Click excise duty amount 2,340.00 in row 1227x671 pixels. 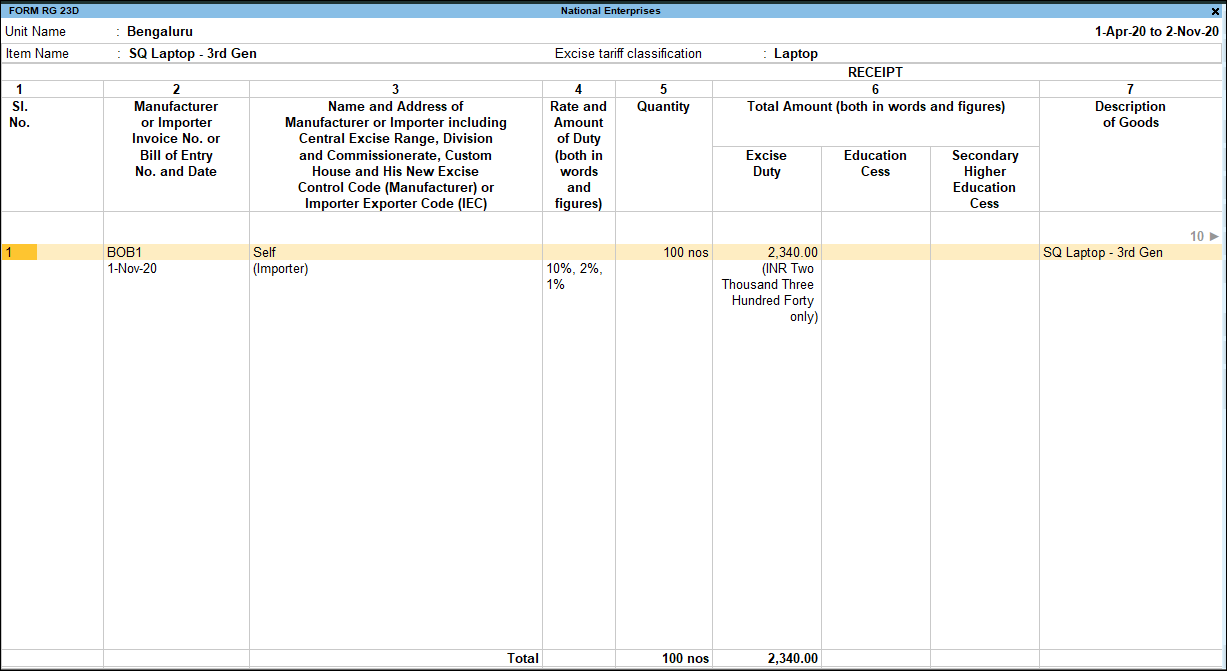point(793,253)
